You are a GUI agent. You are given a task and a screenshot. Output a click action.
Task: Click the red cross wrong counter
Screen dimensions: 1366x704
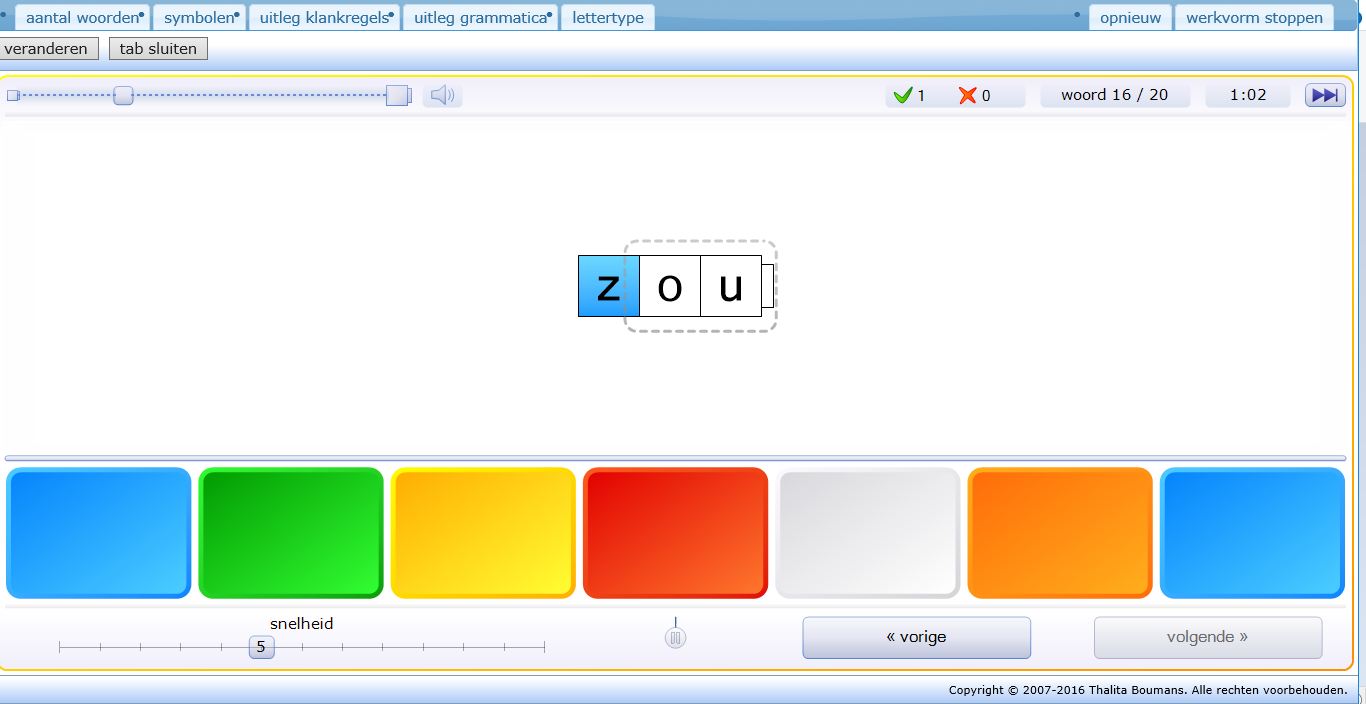(974, 96)
